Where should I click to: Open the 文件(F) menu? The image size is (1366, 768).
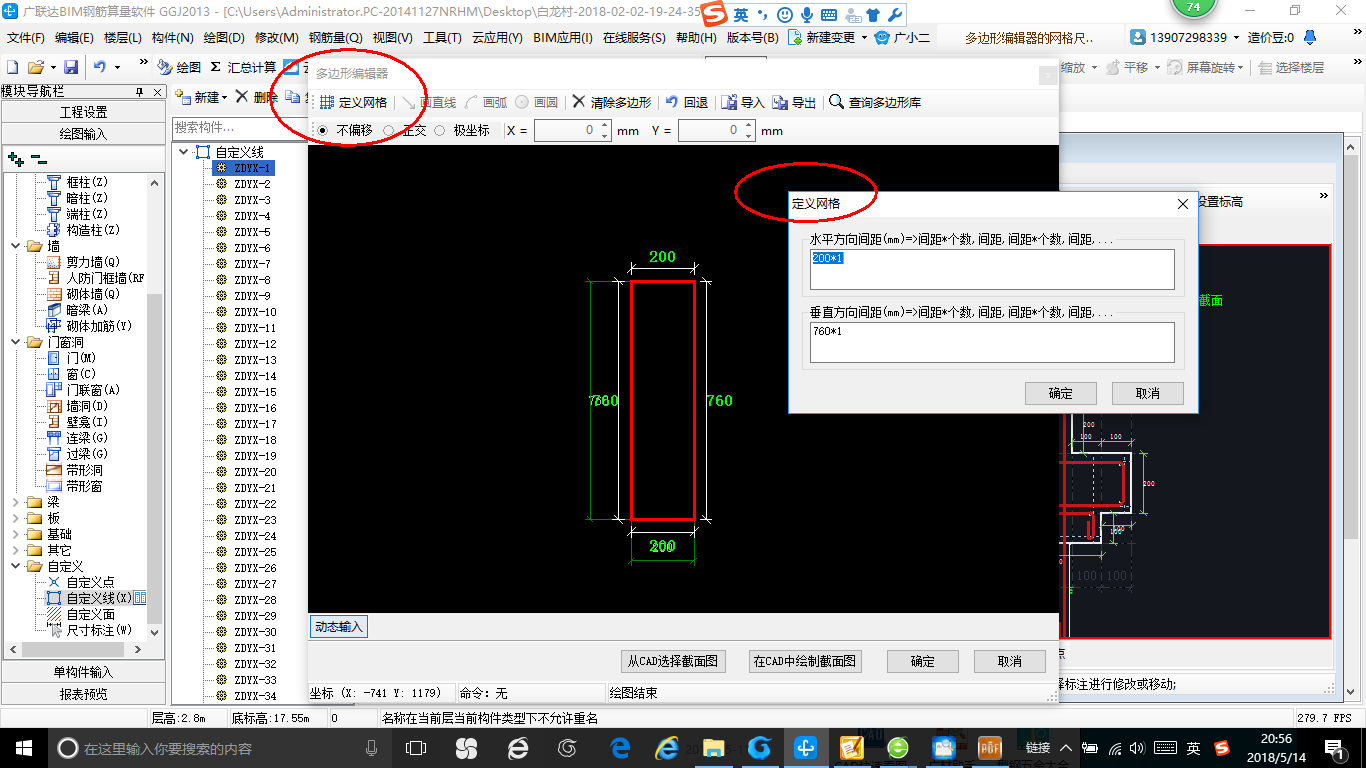26,37
